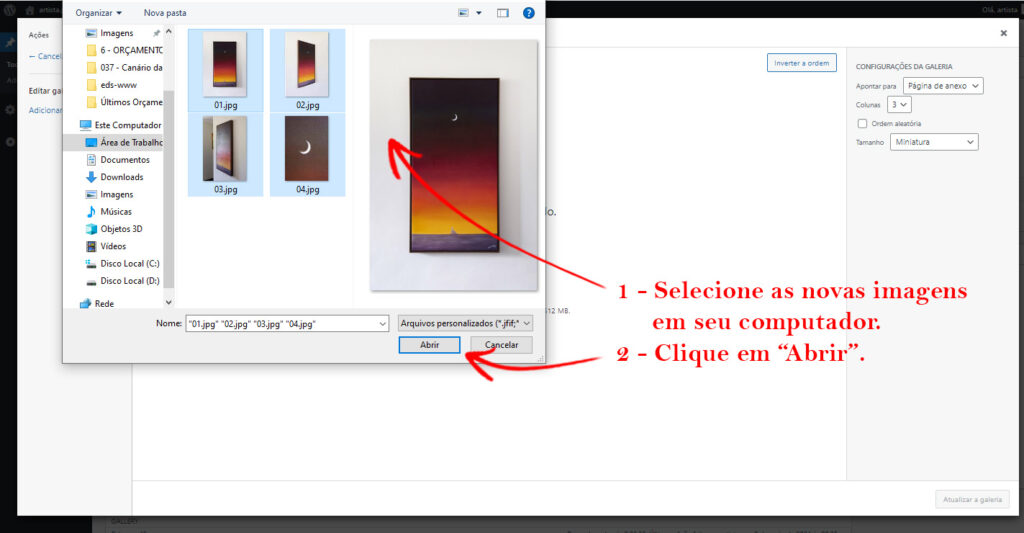Select Este Computador in the tree
Viewport: 1024px width, 533px height.
[120, 125]
